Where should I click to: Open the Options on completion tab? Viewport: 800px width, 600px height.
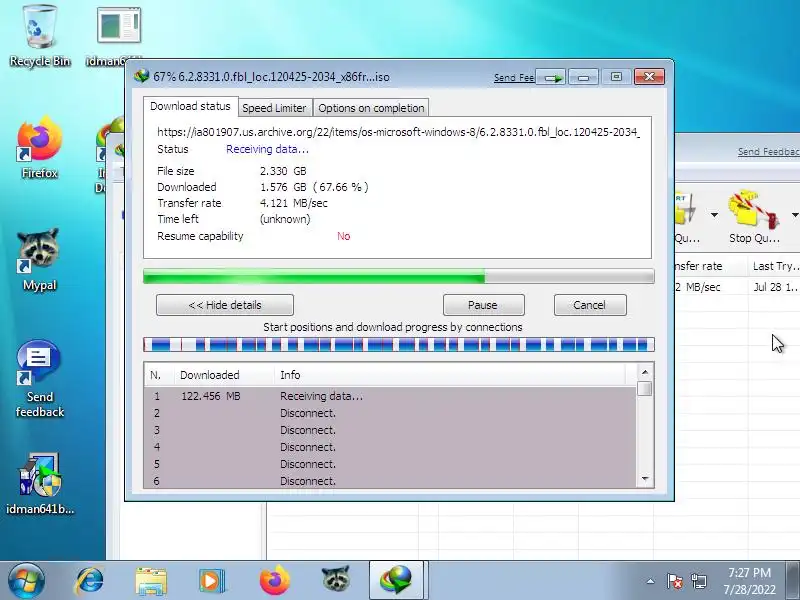371,108
